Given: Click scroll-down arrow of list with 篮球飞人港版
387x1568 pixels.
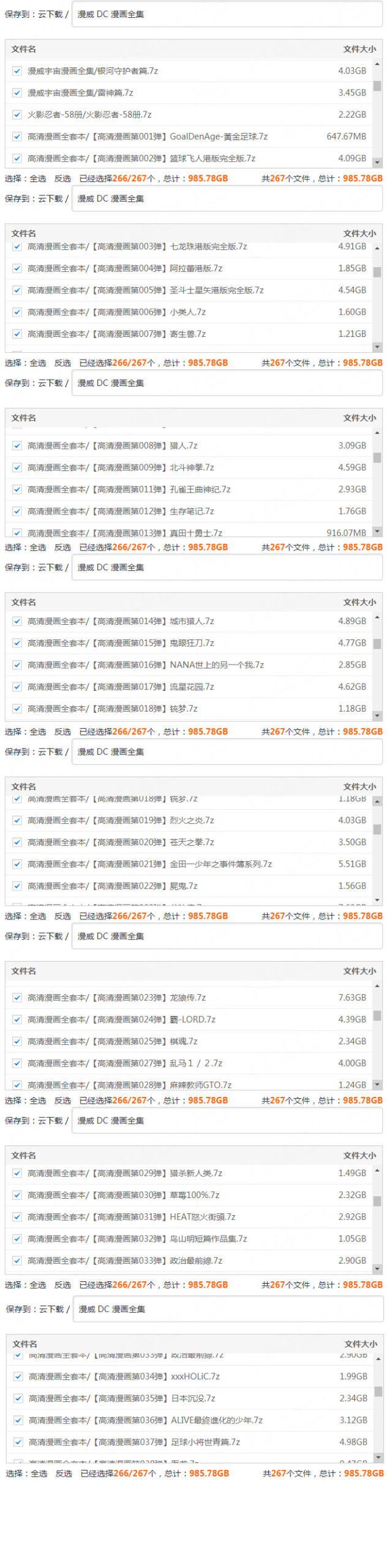Looking at the screenshot, I should click(377, 162).
